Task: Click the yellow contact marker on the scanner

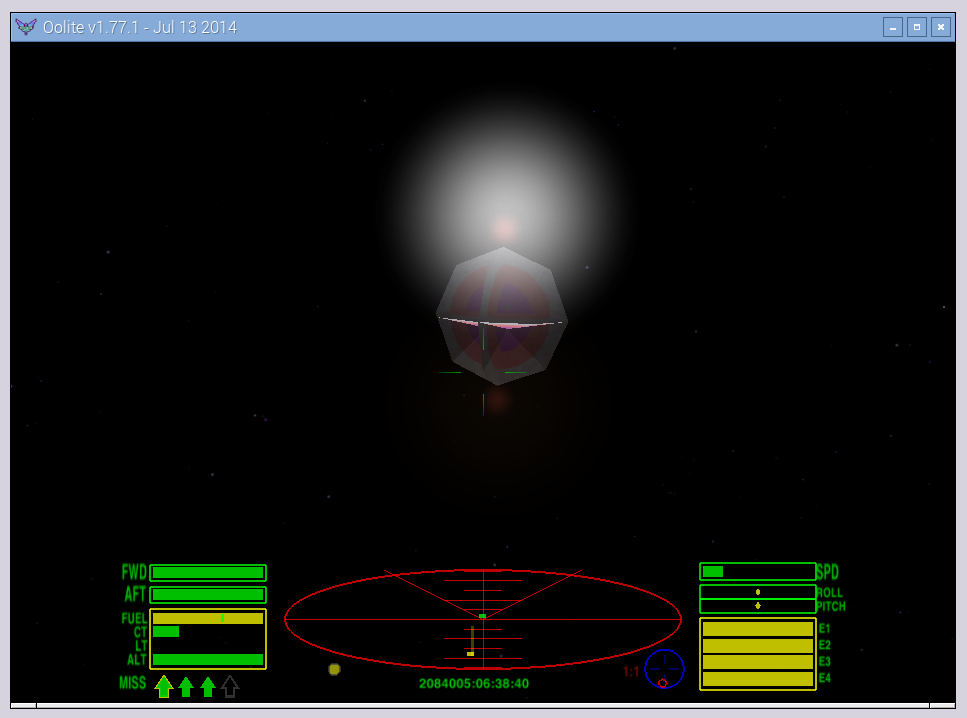Action: [471, 653]
